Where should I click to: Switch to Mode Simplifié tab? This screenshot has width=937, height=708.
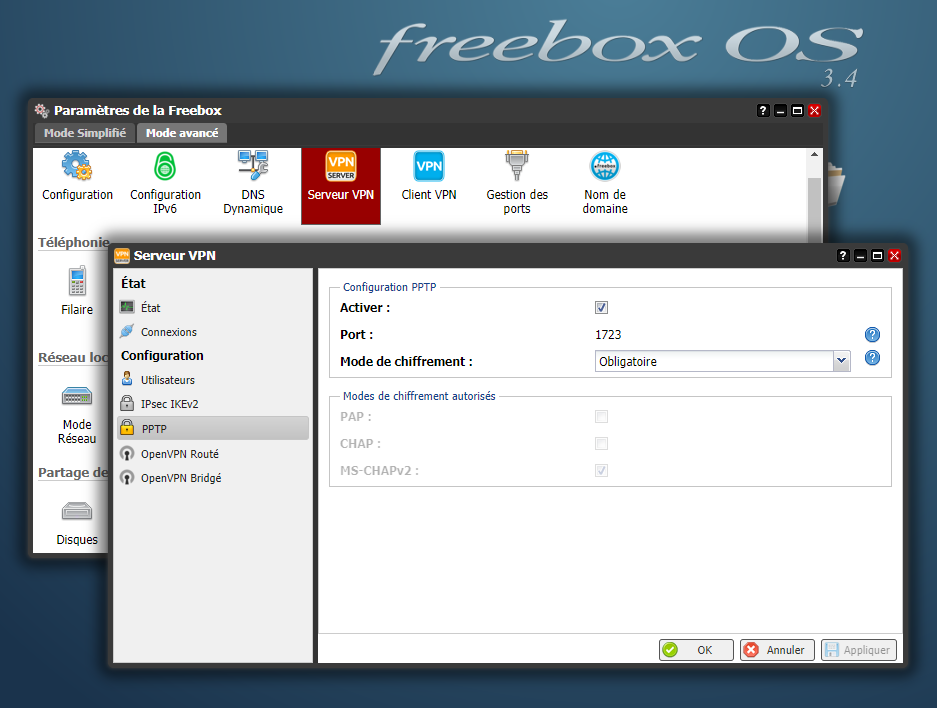click(85, 133)
